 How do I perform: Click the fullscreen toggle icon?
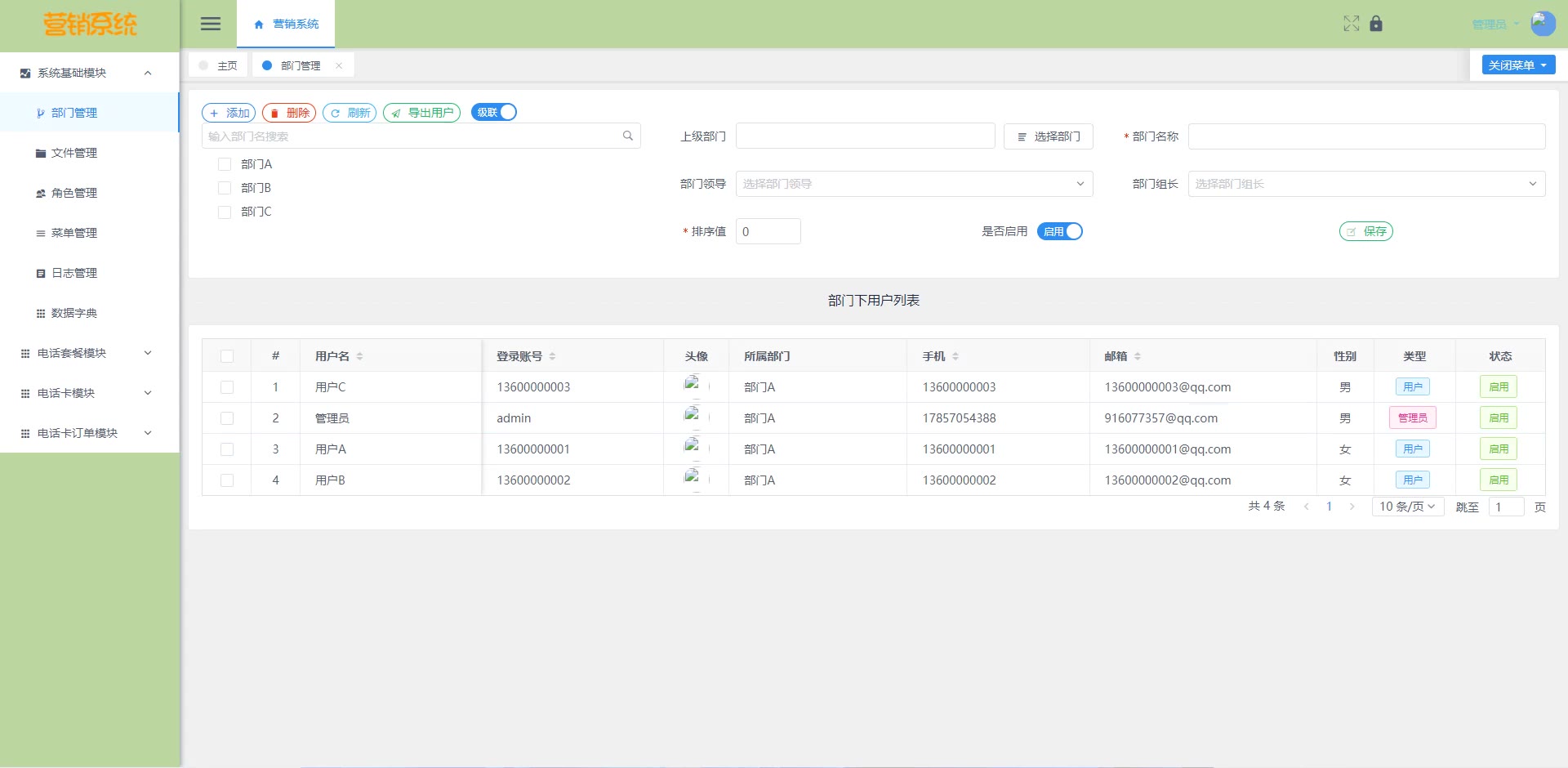click(1351, 24)
